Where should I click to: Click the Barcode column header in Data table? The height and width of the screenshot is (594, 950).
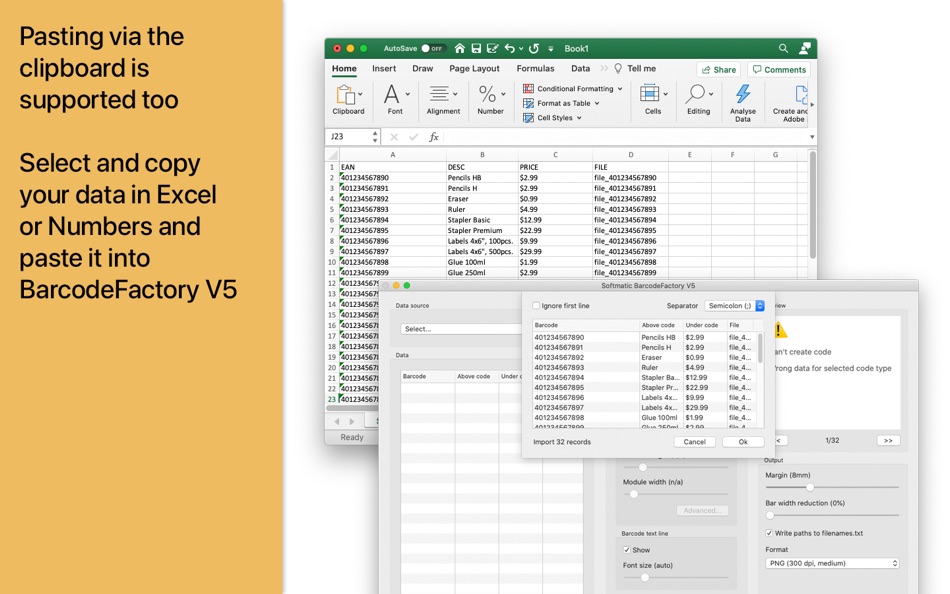pyautogui.click(x=427, y=376)
